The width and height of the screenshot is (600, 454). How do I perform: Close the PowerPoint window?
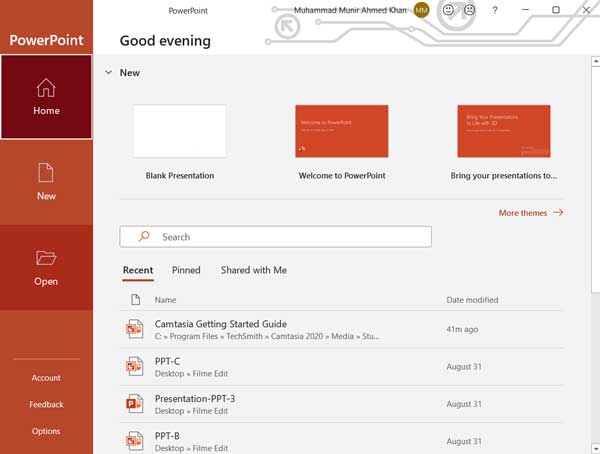tap(586, 10)
